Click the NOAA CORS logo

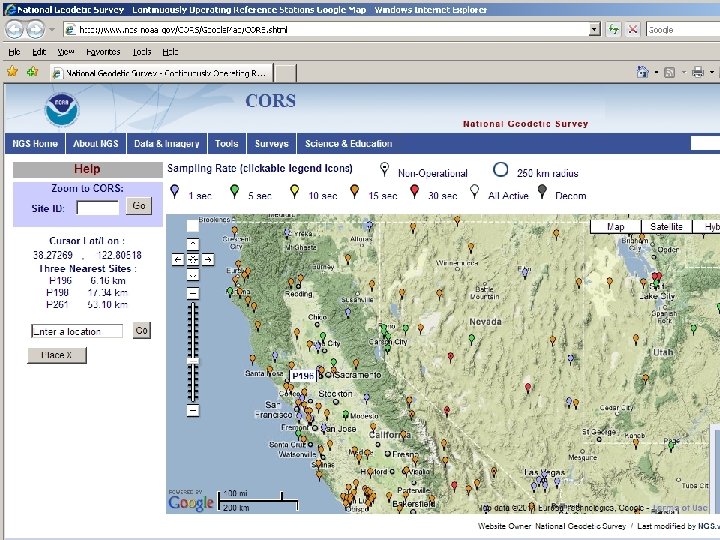[x=62, y=109]
